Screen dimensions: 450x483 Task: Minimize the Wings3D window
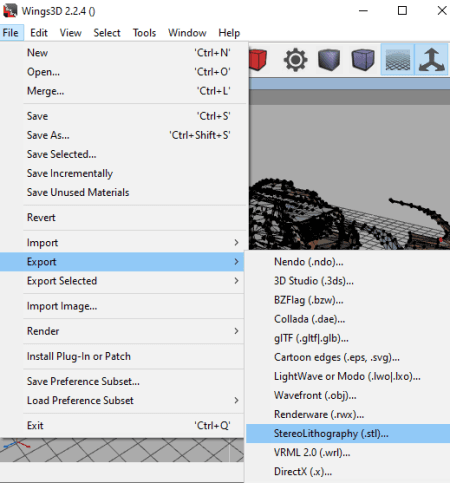pos(363,11)
